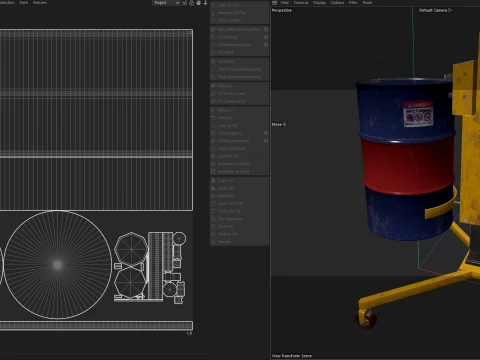Select the UV Weld and Move tool
This screenshot has height=360, width=480.
pyautogui.click(x=237, y=45)
